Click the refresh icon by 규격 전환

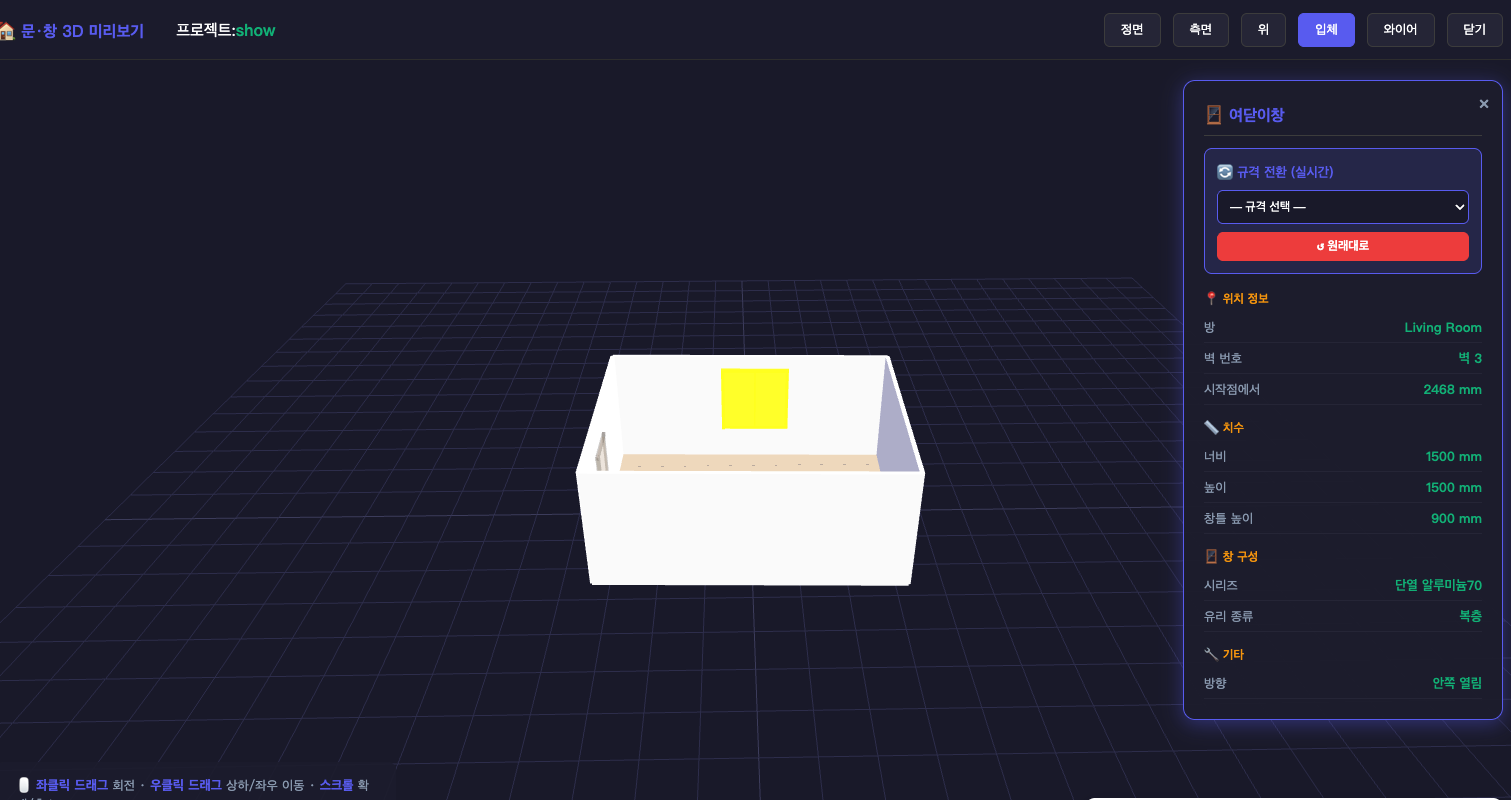1225,172
